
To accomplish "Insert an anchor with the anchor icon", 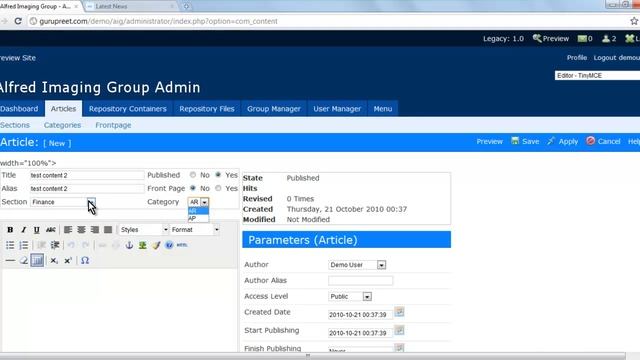I will (129, 245).
